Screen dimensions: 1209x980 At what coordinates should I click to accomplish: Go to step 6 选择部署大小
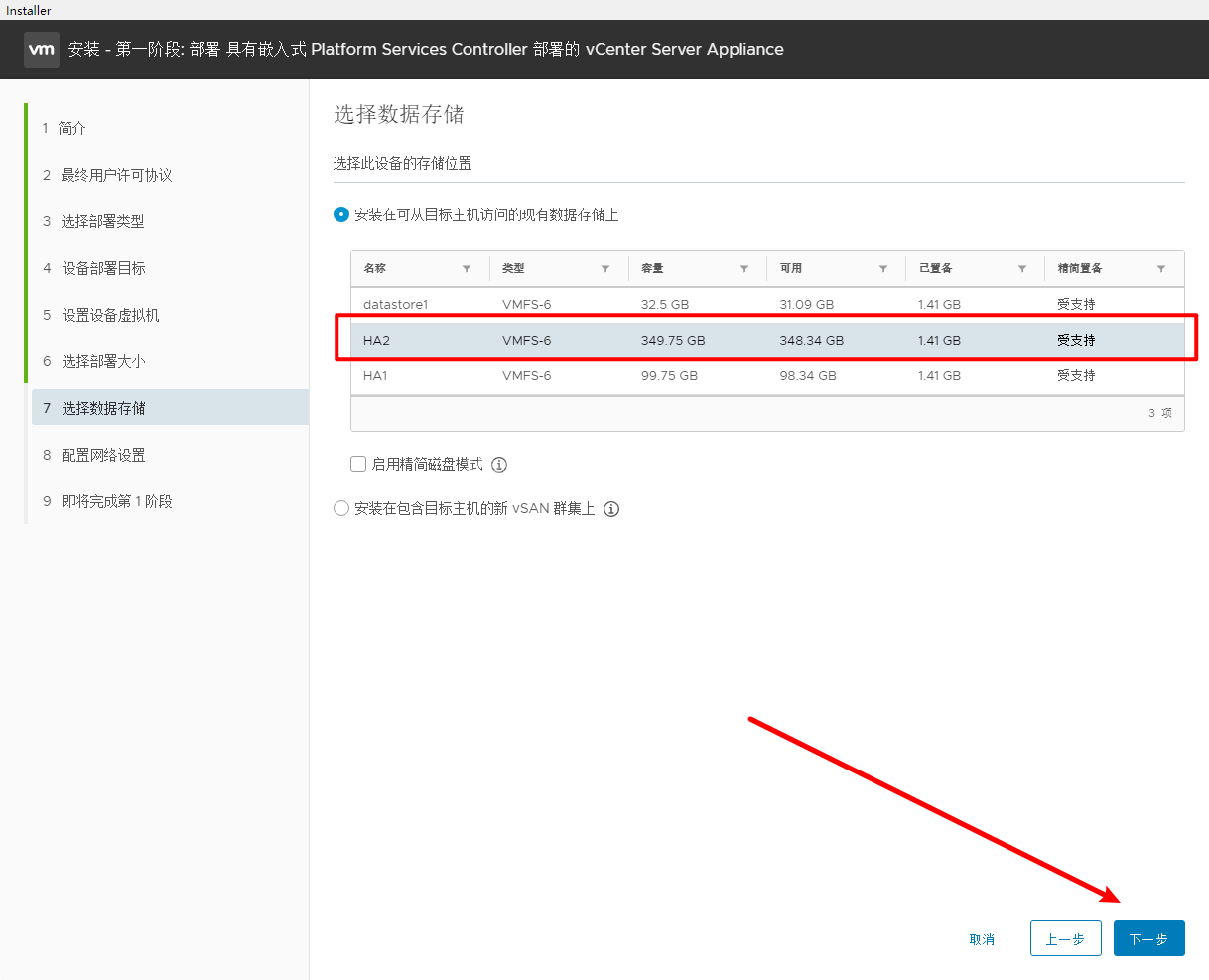tap(103, 361)
